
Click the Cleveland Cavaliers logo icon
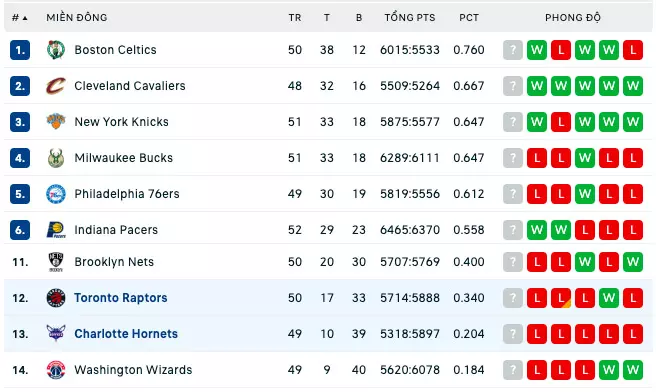point(56,86)
